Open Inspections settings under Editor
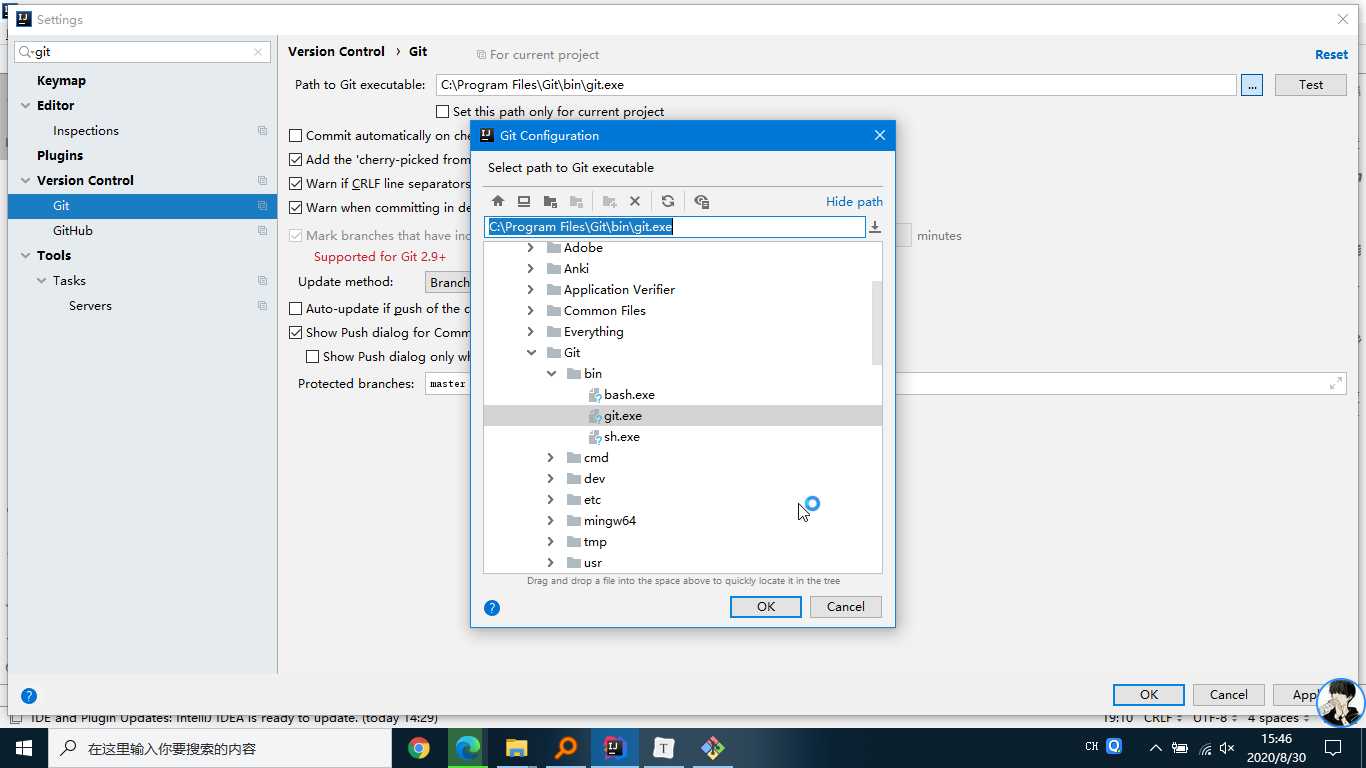The image size is (1366, 768). coord(86,131)
